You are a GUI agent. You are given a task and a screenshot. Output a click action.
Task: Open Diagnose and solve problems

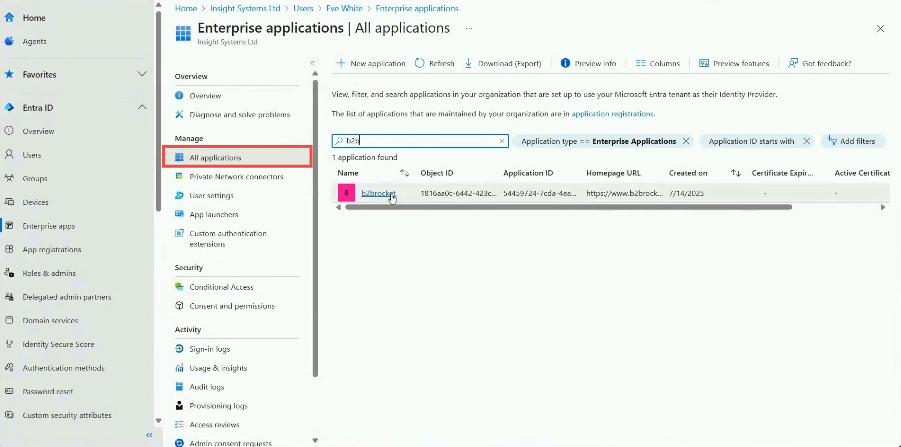coord(239,114)
